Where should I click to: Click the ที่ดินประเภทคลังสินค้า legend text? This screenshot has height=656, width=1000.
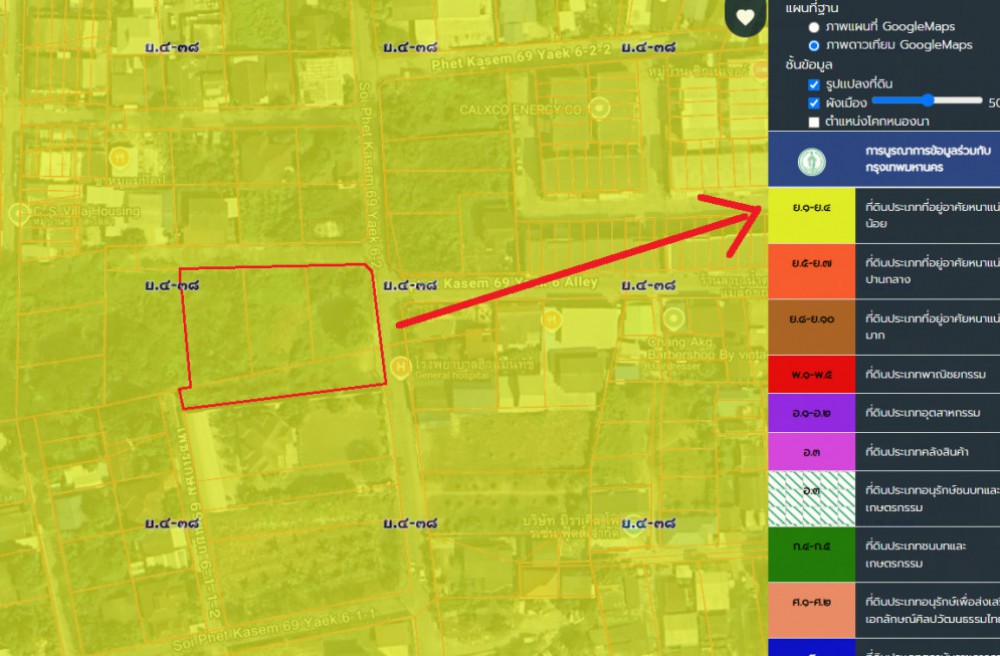(x=916, y=452)
